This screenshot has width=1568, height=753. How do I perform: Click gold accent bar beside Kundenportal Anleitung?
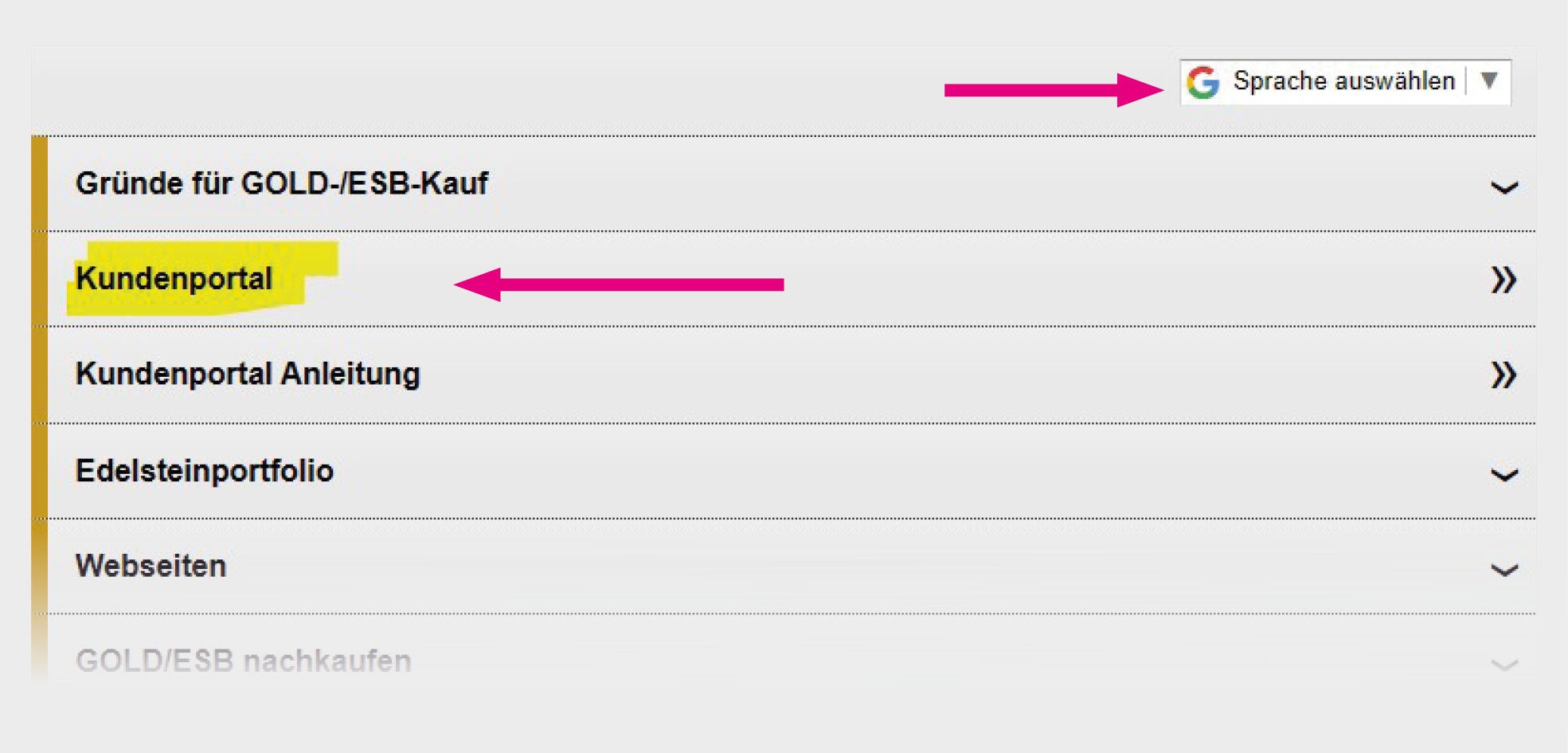[39, 375]
